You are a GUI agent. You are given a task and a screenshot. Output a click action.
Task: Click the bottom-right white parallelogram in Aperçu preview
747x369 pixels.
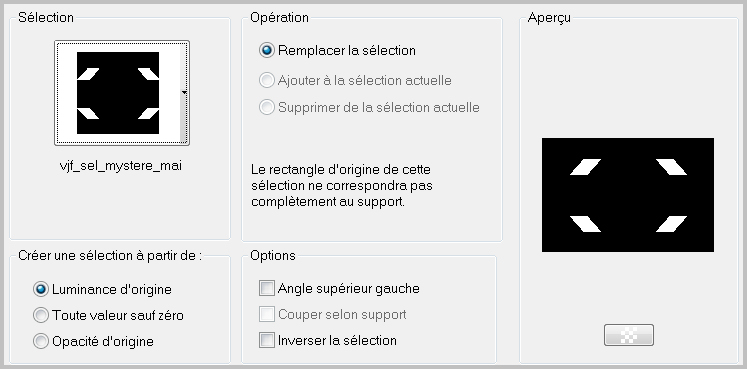[671, 224]
